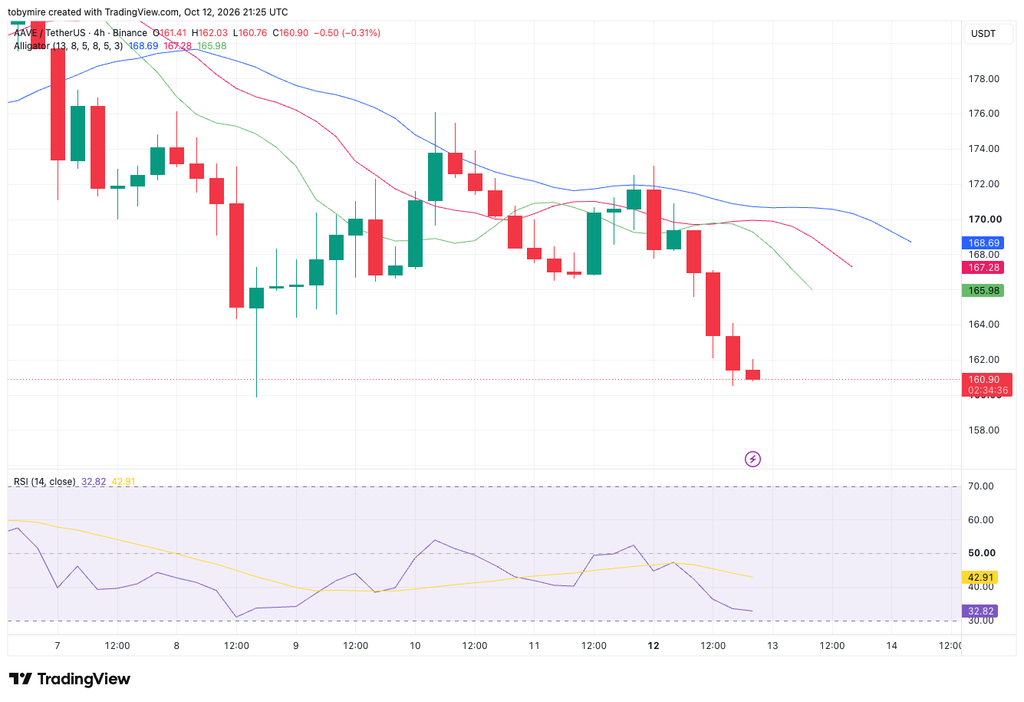
Task: Click the yellow 42.91 RSI average label
Action: click(x=980, y=577)
